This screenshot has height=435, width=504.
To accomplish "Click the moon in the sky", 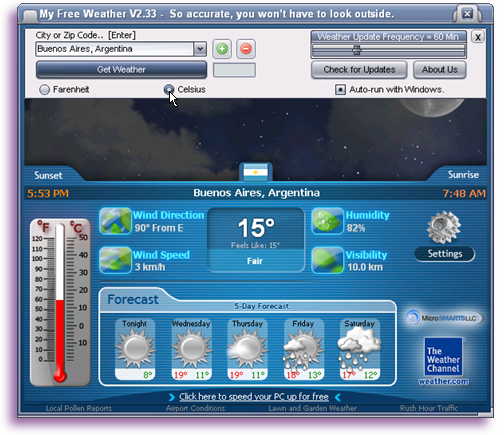I will 431,107.
